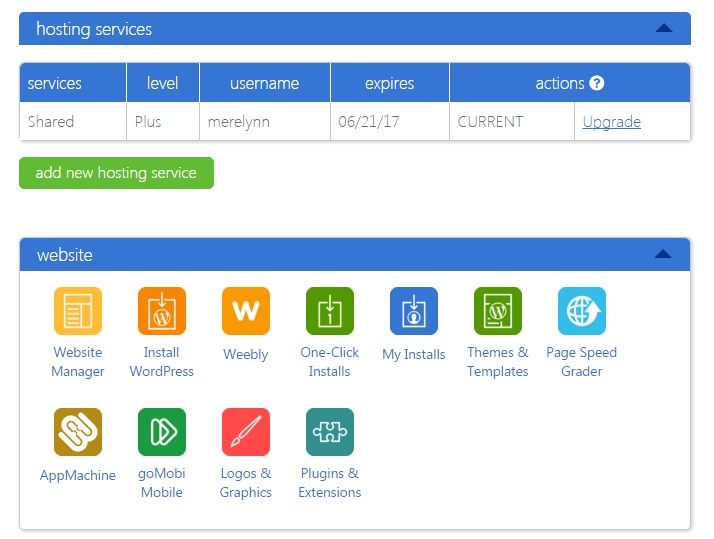Click the level column header
The height and width of the screenshot is (539, 714).
point(163,83)
